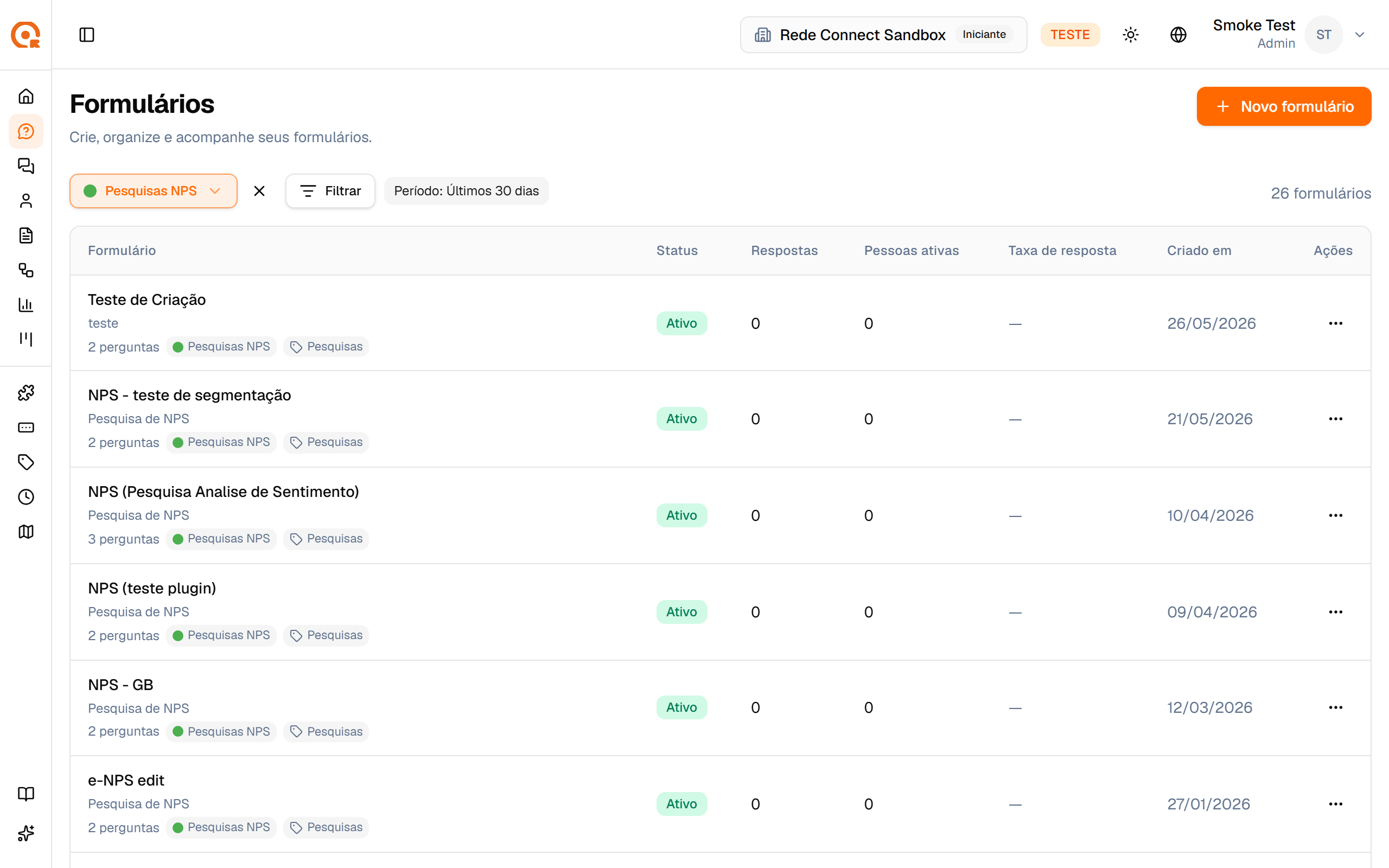Open the clock history sidebar icon
The height and width of the screenshot is (868, 1389).
click(x=26, y=496)
